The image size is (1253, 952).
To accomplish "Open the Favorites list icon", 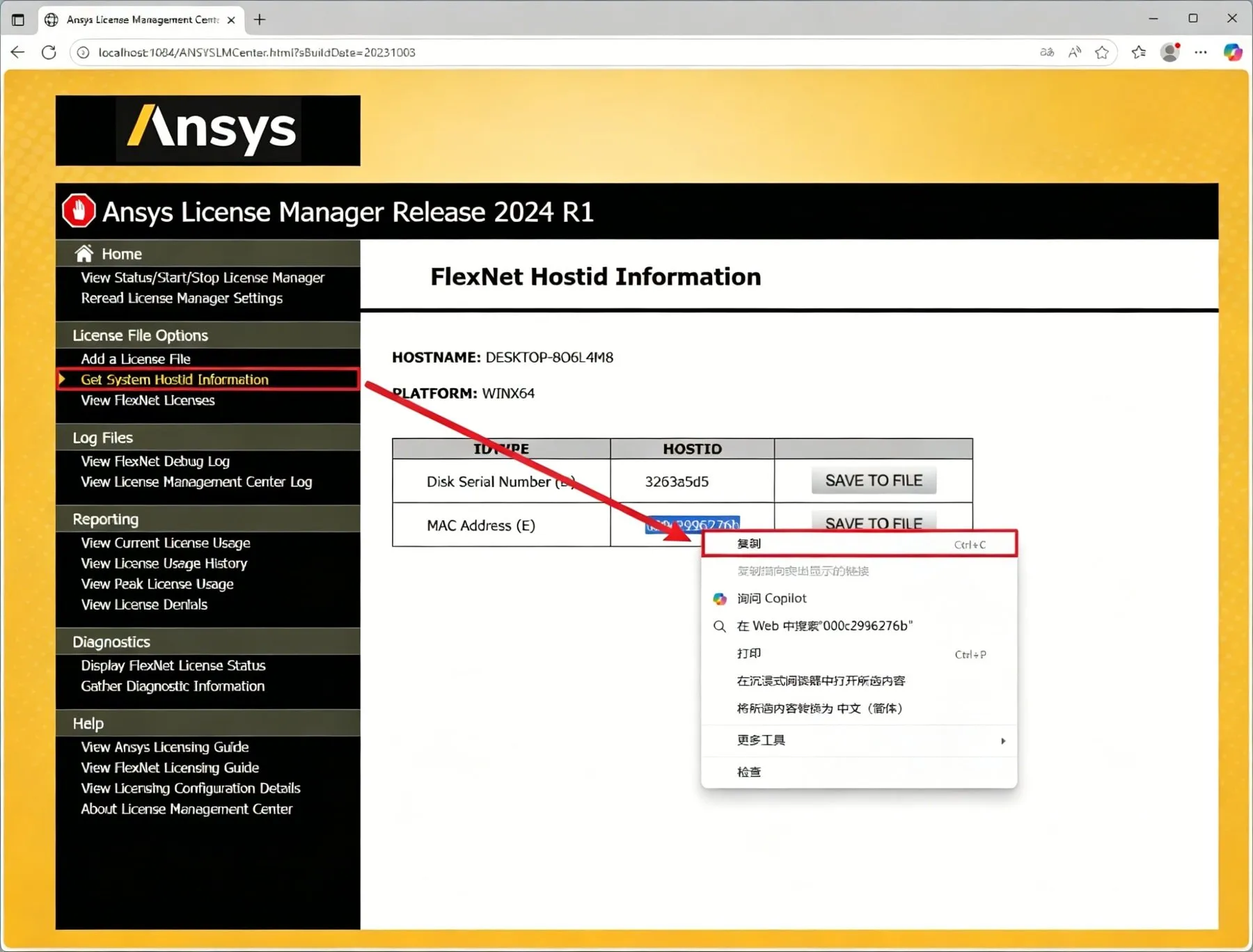I will [1139, 52].
